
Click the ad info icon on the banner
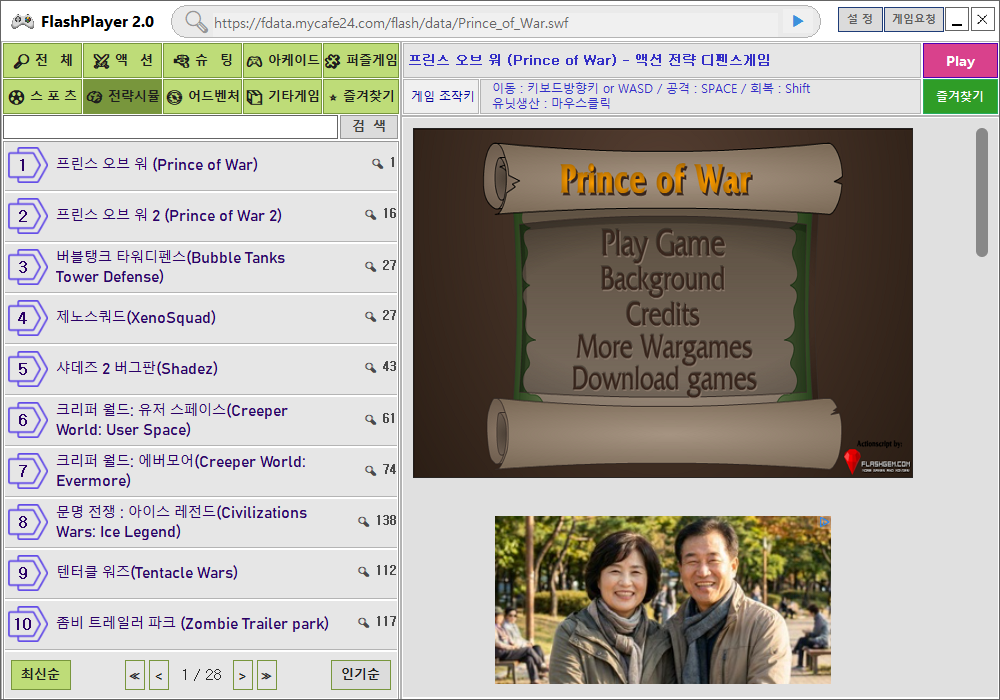(825, 521)
